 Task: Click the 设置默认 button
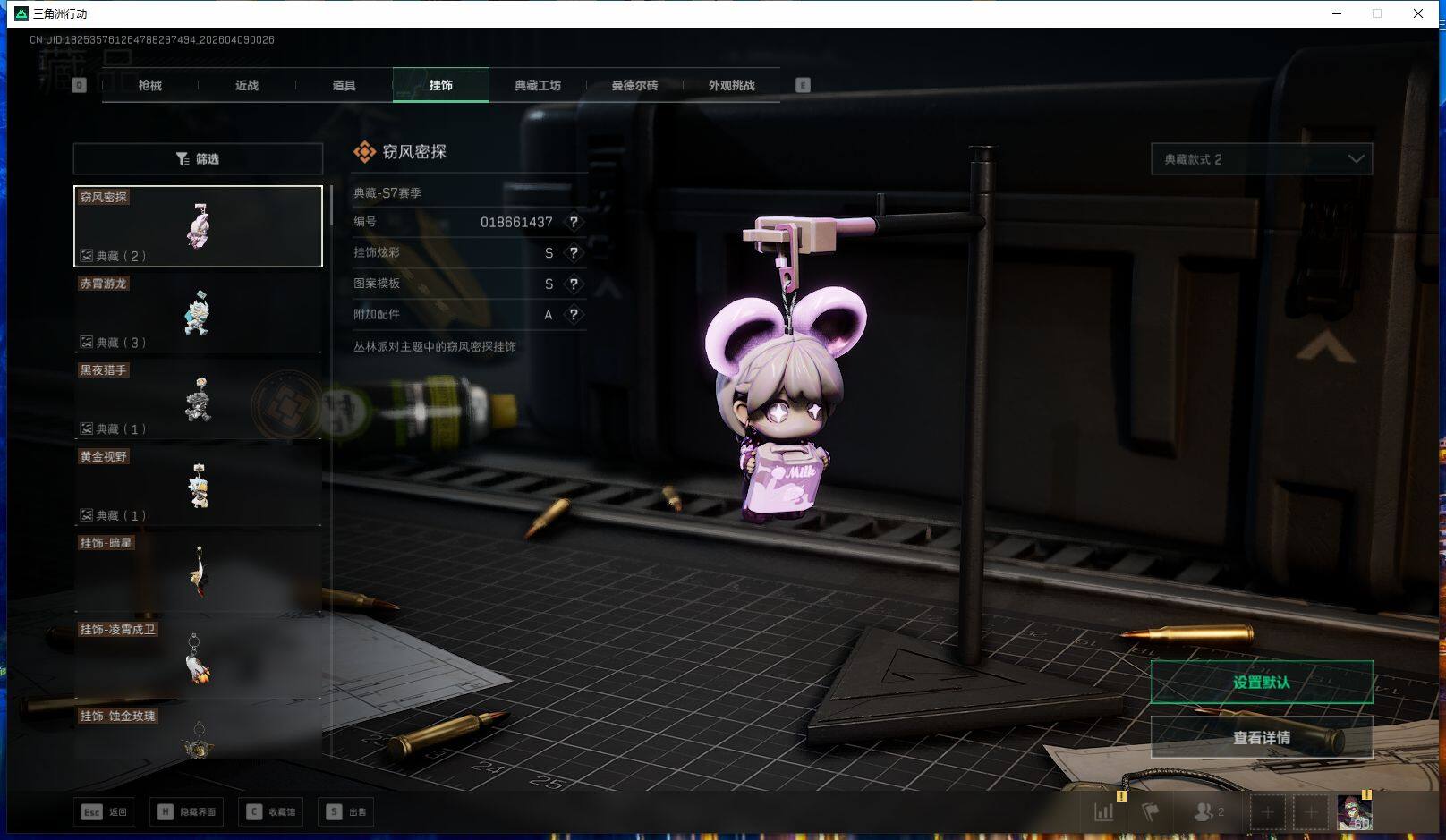point(1262,683)
